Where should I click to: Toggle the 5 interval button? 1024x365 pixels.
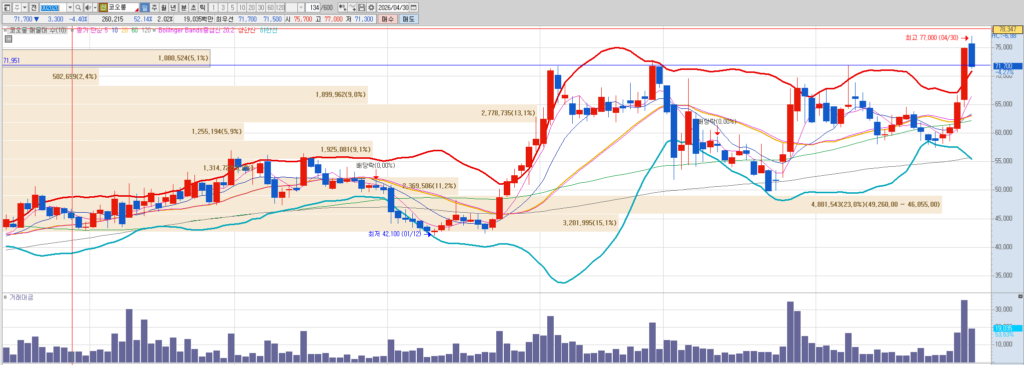click(232, 7)
